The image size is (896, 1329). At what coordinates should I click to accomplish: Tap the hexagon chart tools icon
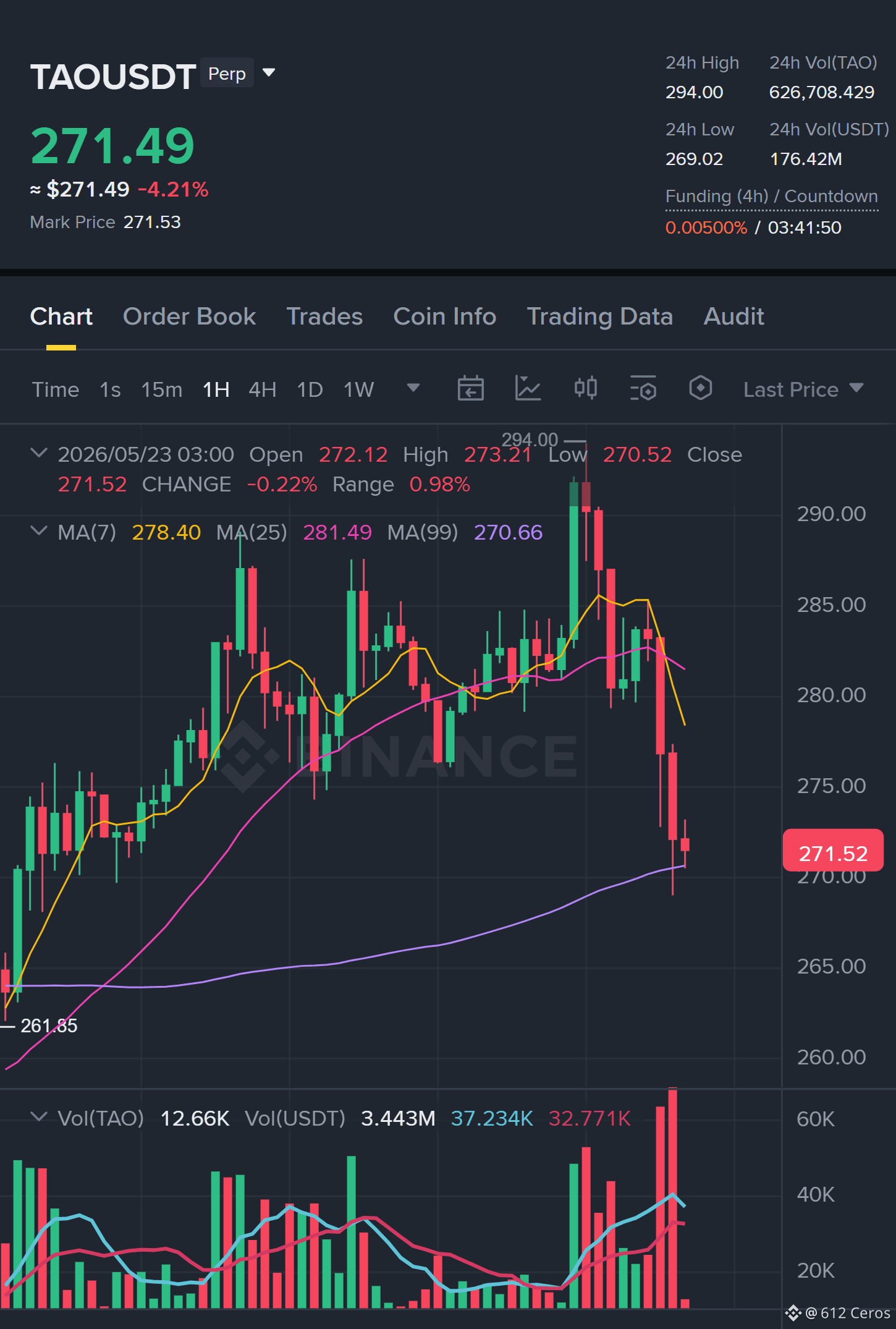coord(700,389)
